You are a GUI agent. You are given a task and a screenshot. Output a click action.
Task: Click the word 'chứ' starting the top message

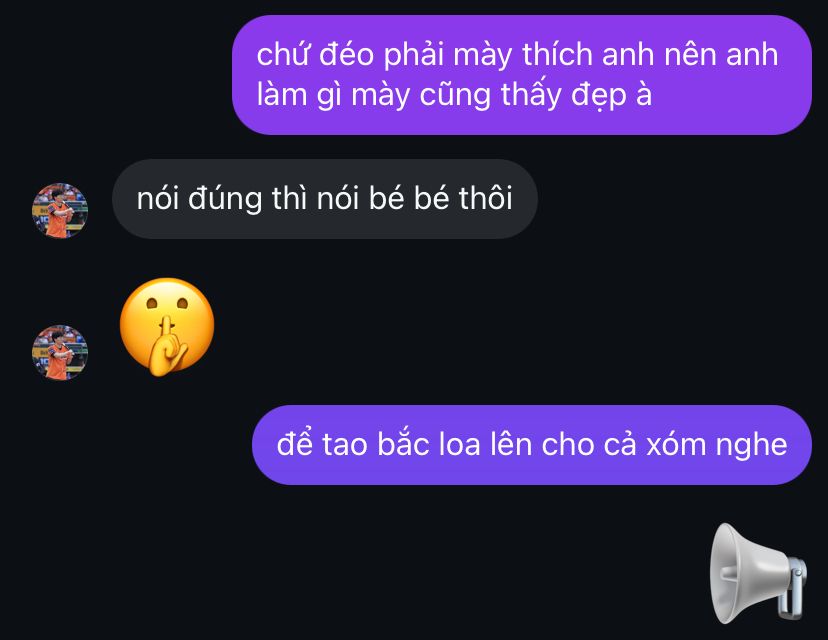point(283,54)
